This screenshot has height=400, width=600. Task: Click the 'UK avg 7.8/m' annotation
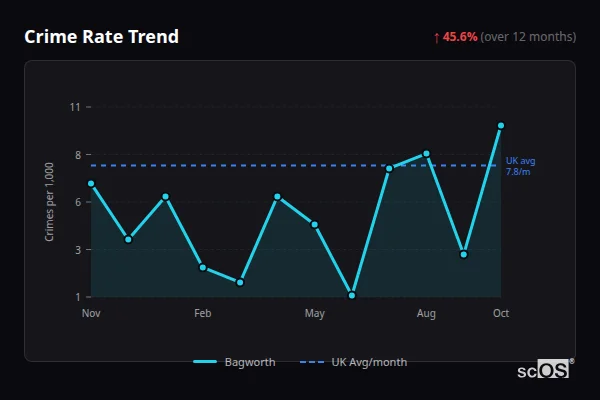[x=520, y=166]
